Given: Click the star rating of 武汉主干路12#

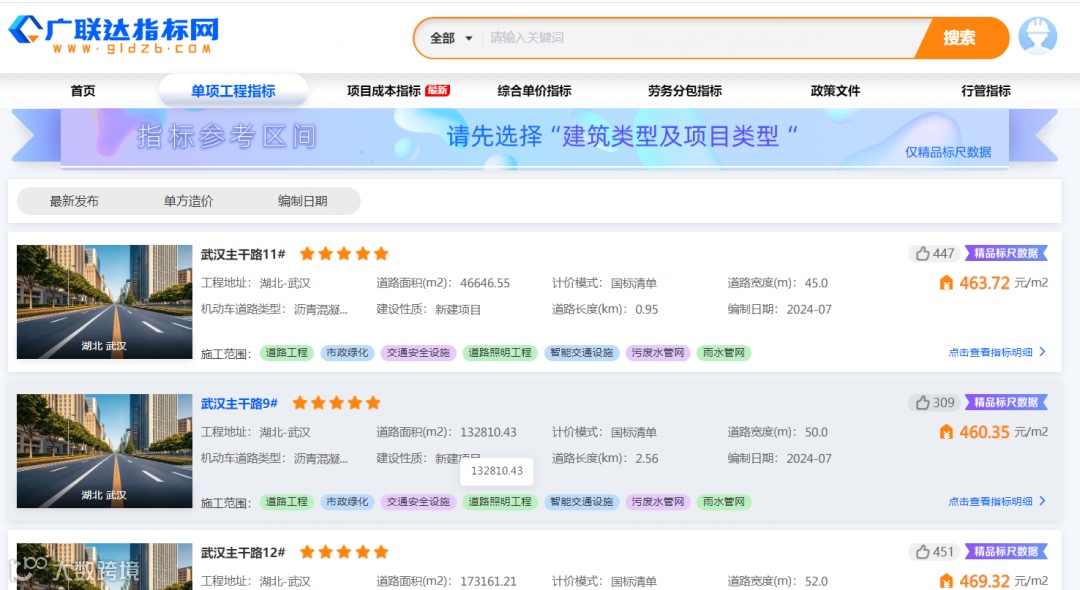Looking at the screenshot, I should pos(344,552).
